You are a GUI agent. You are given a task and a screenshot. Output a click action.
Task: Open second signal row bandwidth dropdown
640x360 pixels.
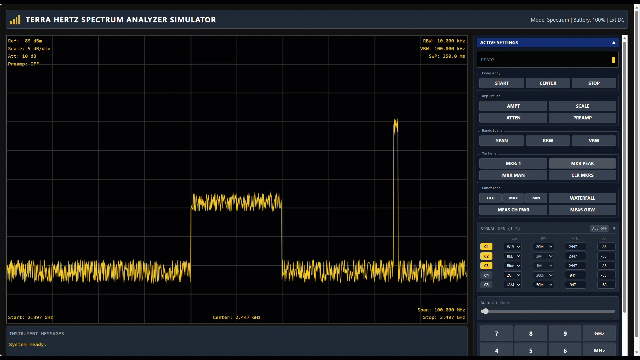pyautogui.click(x=543, y=256)
